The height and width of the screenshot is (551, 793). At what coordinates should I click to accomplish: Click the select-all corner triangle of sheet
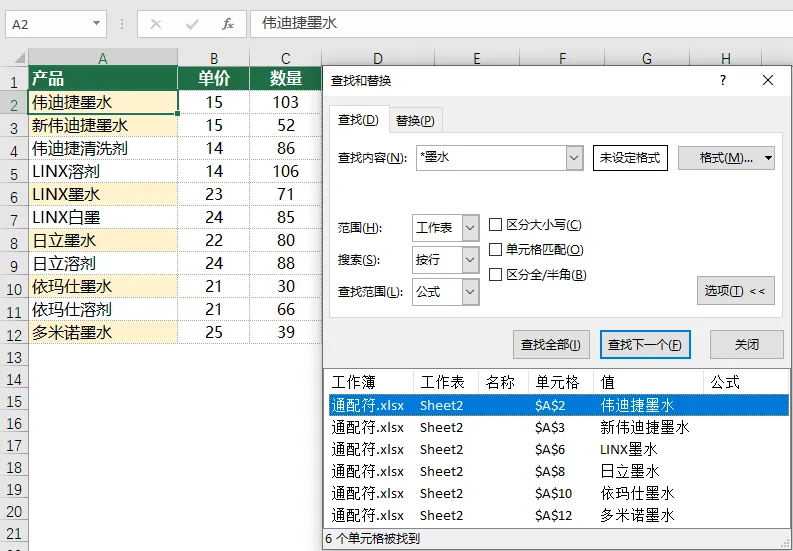coord(19,58)
